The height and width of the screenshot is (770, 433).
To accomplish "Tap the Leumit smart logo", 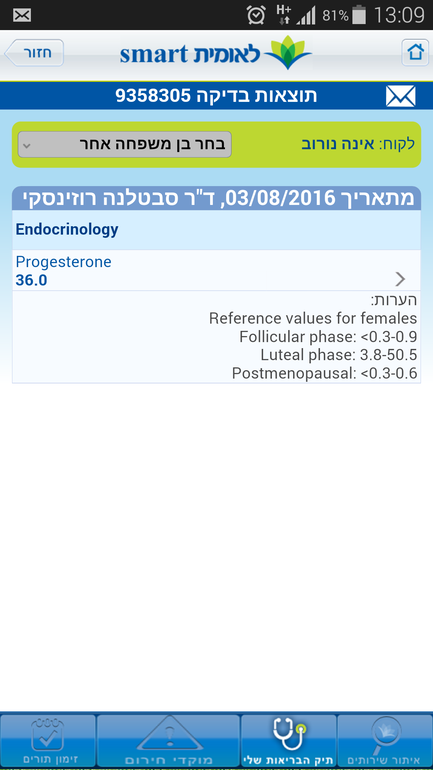I will coord(216,53).
